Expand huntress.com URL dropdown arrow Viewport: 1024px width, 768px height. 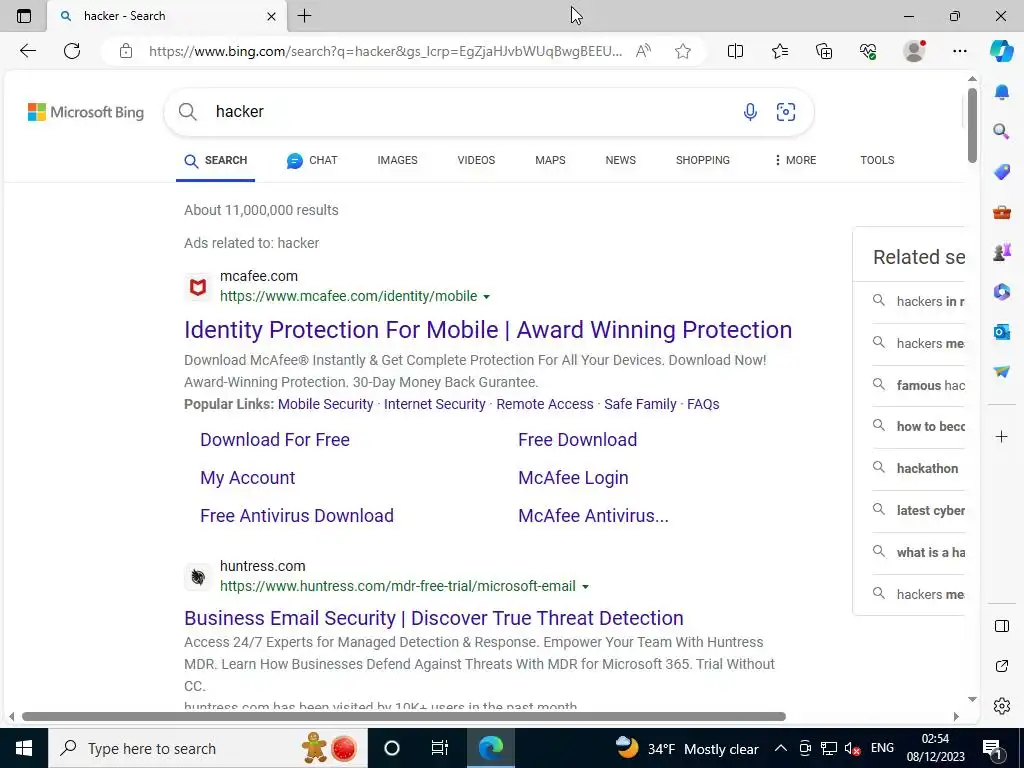pyautogui.click(x=585, y=587)
